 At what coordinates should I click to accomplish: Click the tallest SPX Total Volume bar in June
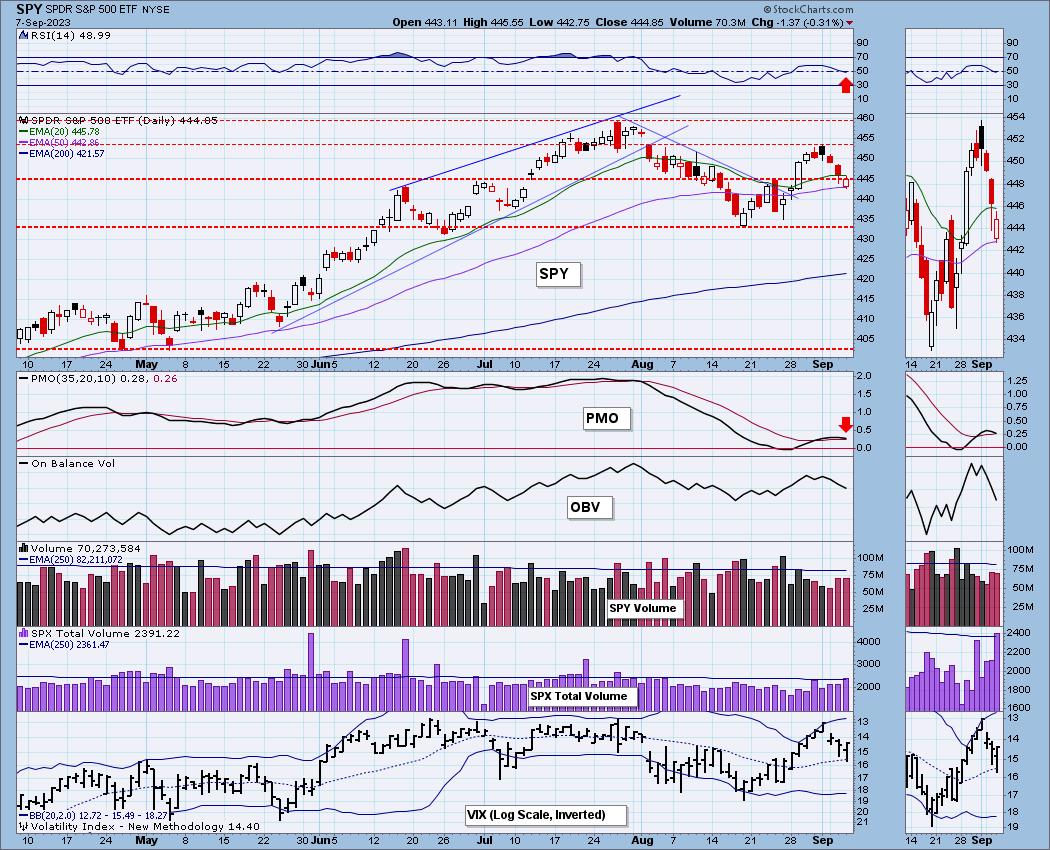(405, 675)
